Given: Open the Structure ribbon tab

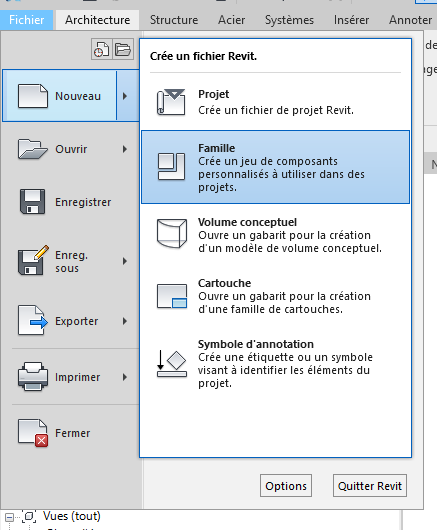Looking at the screenshot, I should coord(174,20).
